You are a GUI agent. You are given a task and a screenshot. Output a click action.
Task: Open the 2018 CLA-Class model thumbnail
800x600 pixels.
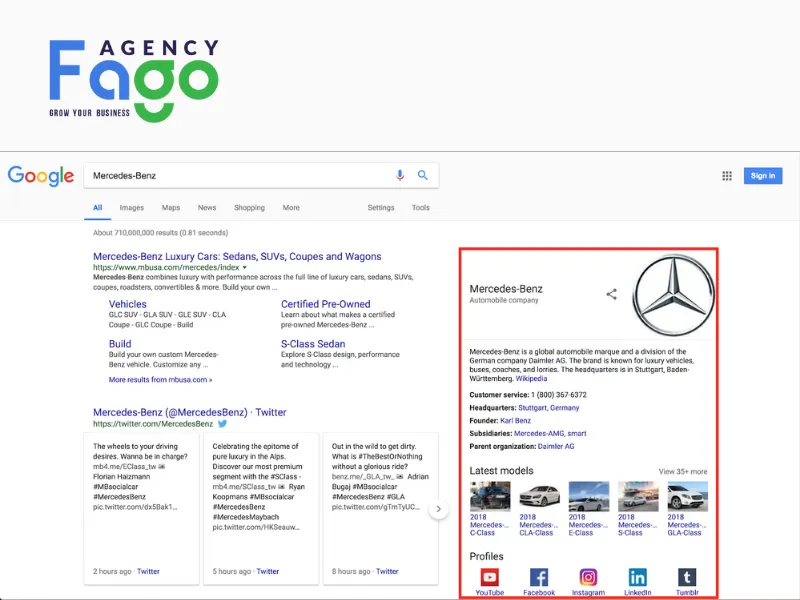pos(539,496)
